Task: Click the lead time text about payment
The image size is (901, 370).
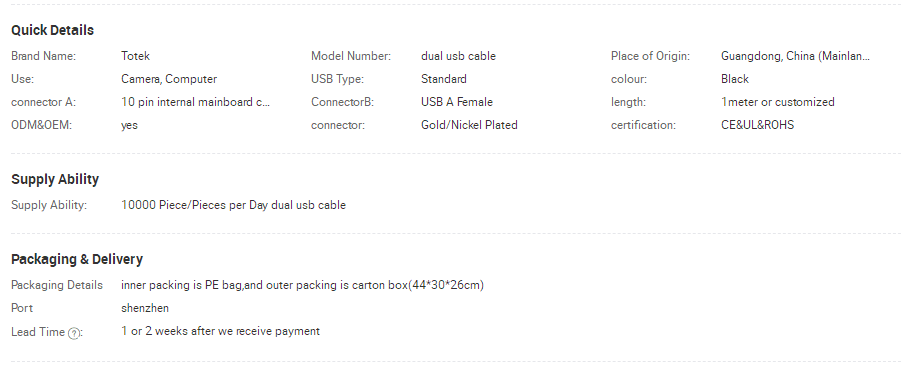Action: (220, 332)
